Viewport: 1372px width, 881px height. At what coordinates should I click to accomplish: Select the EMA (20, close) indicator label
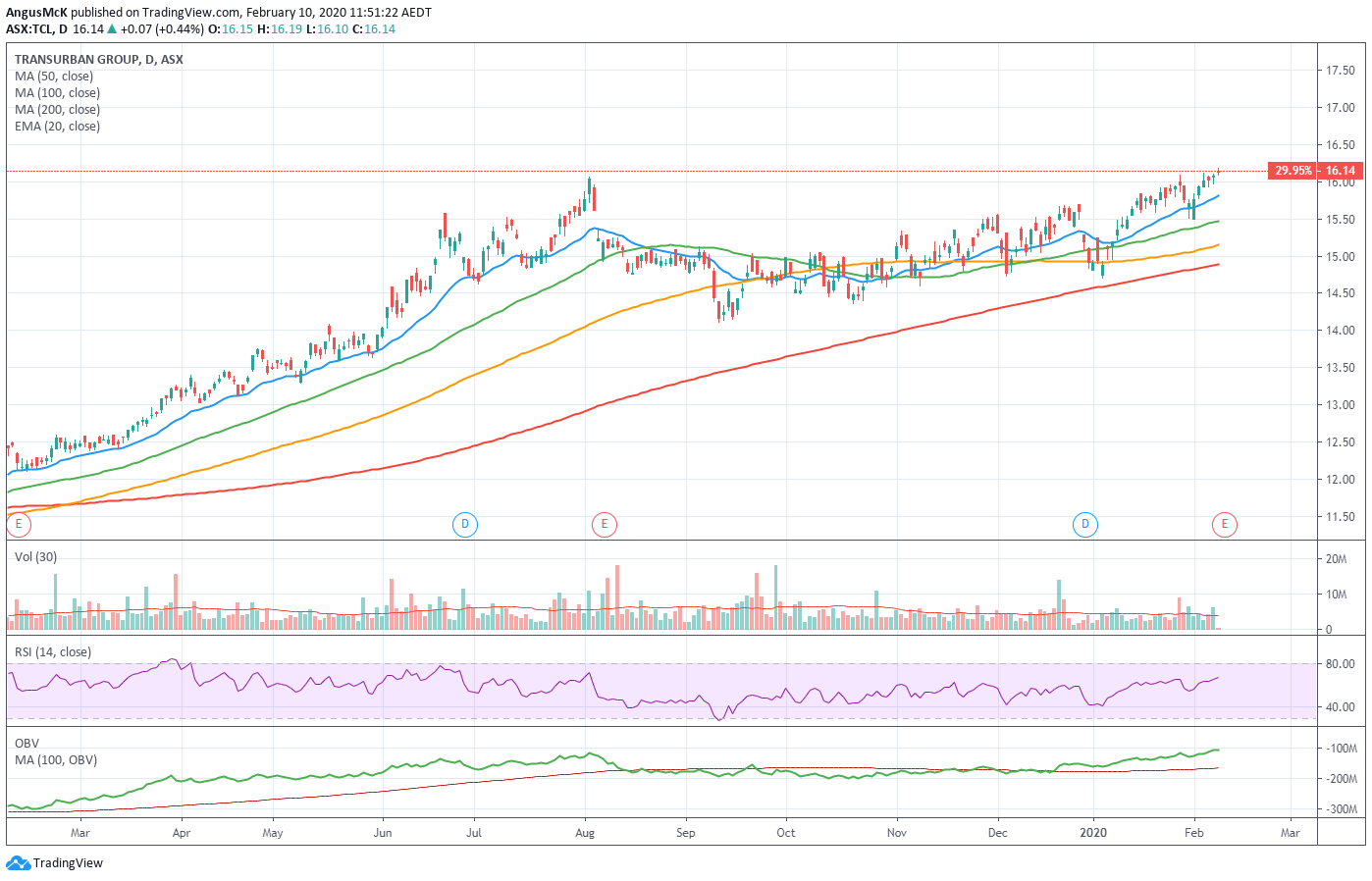[57, 127]
